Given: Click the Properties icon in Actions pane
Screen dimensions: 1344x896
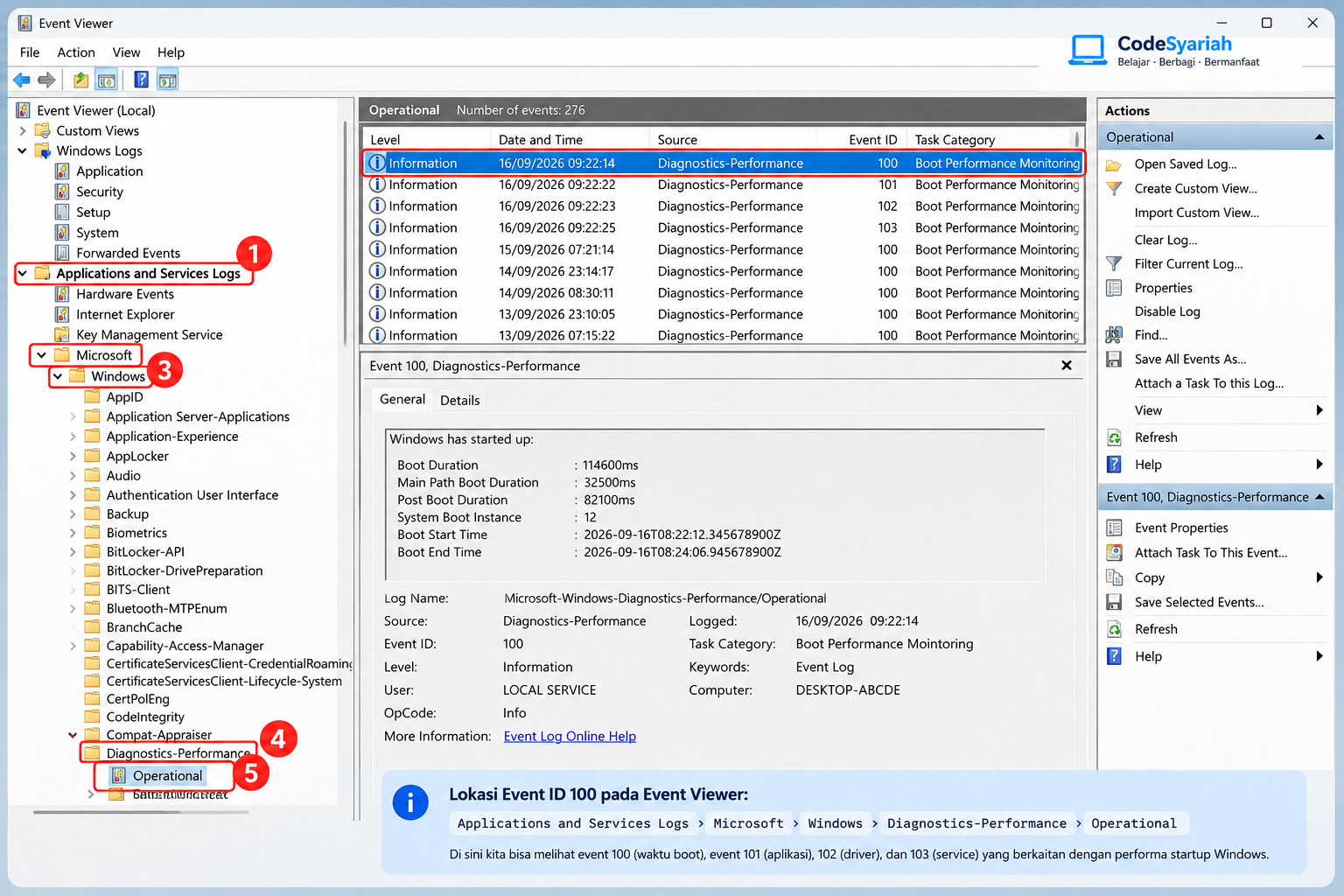Looking at the screenshot, I should [1114, 288].
